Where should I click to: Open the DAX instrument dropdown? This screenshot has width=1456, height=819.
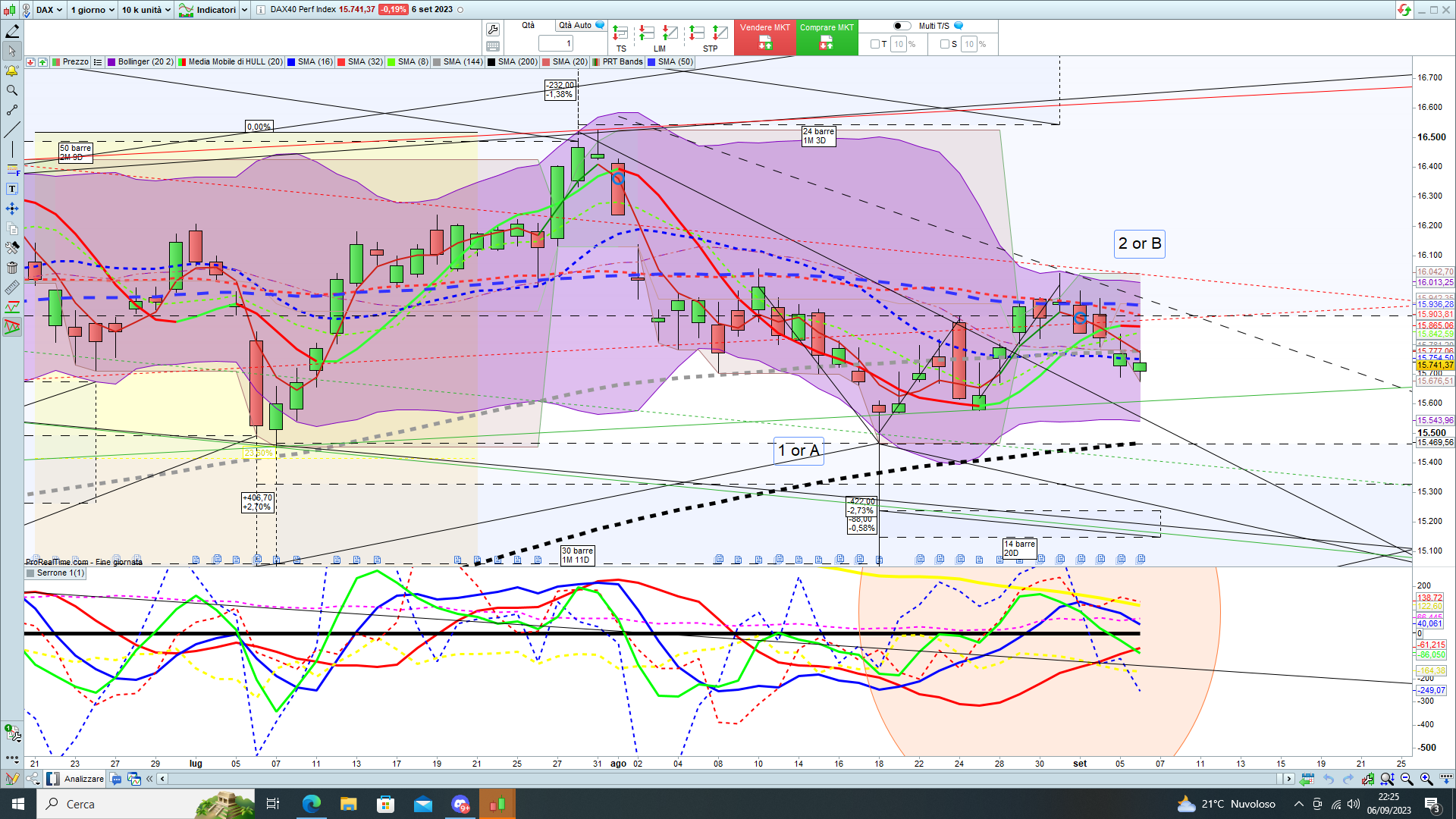(x=49, y=10)
